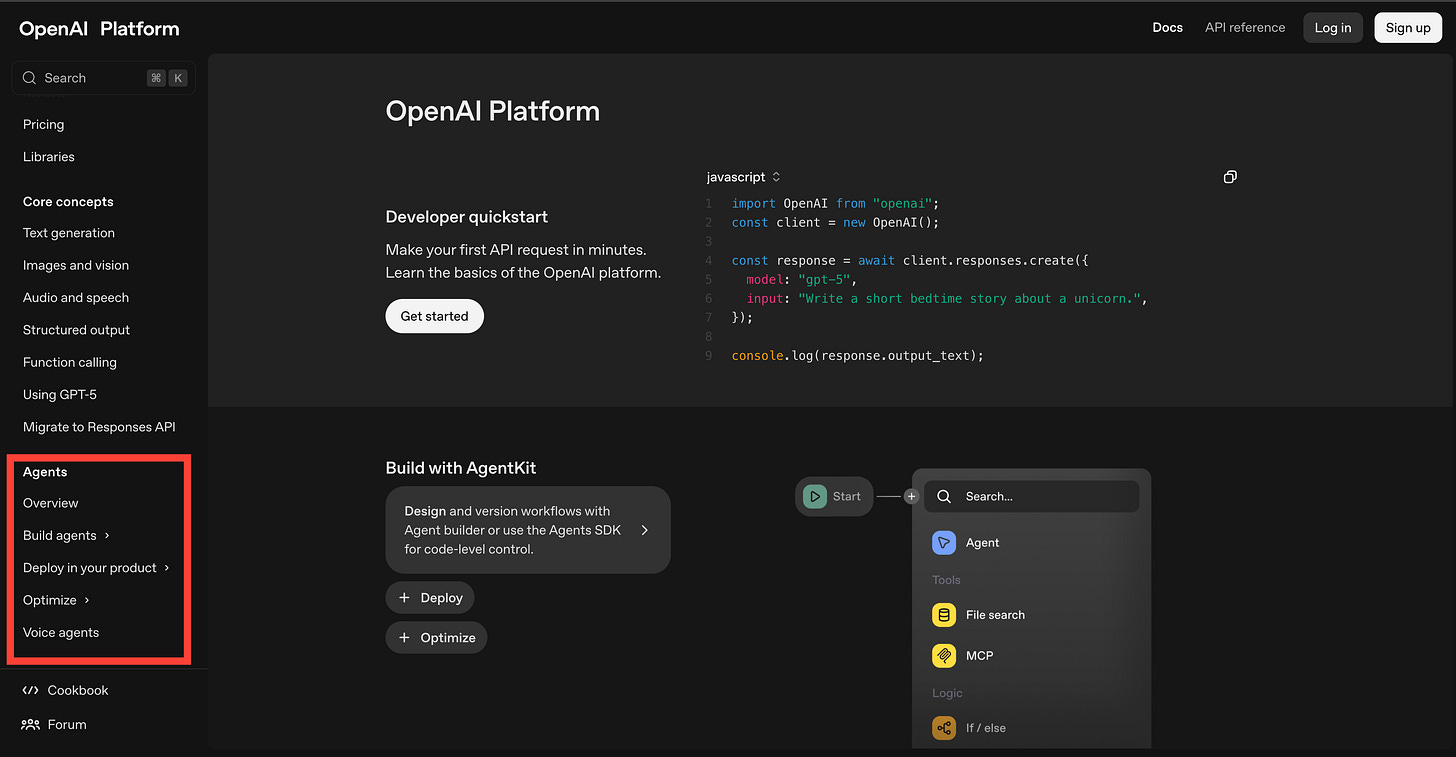The image size is (1456, 757).
Task: Click the magnifier icon in node search box
Action: 944,496
